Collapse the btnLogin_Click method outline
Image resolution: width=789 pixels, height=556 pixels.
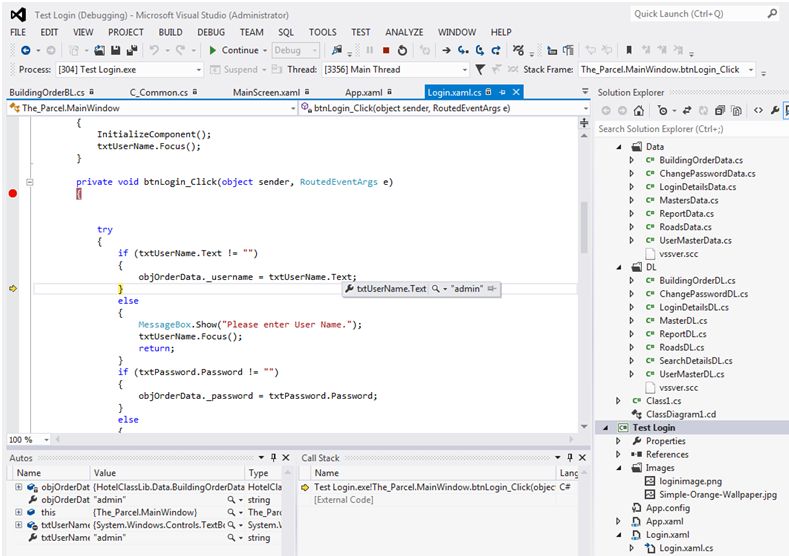point(30,182)
